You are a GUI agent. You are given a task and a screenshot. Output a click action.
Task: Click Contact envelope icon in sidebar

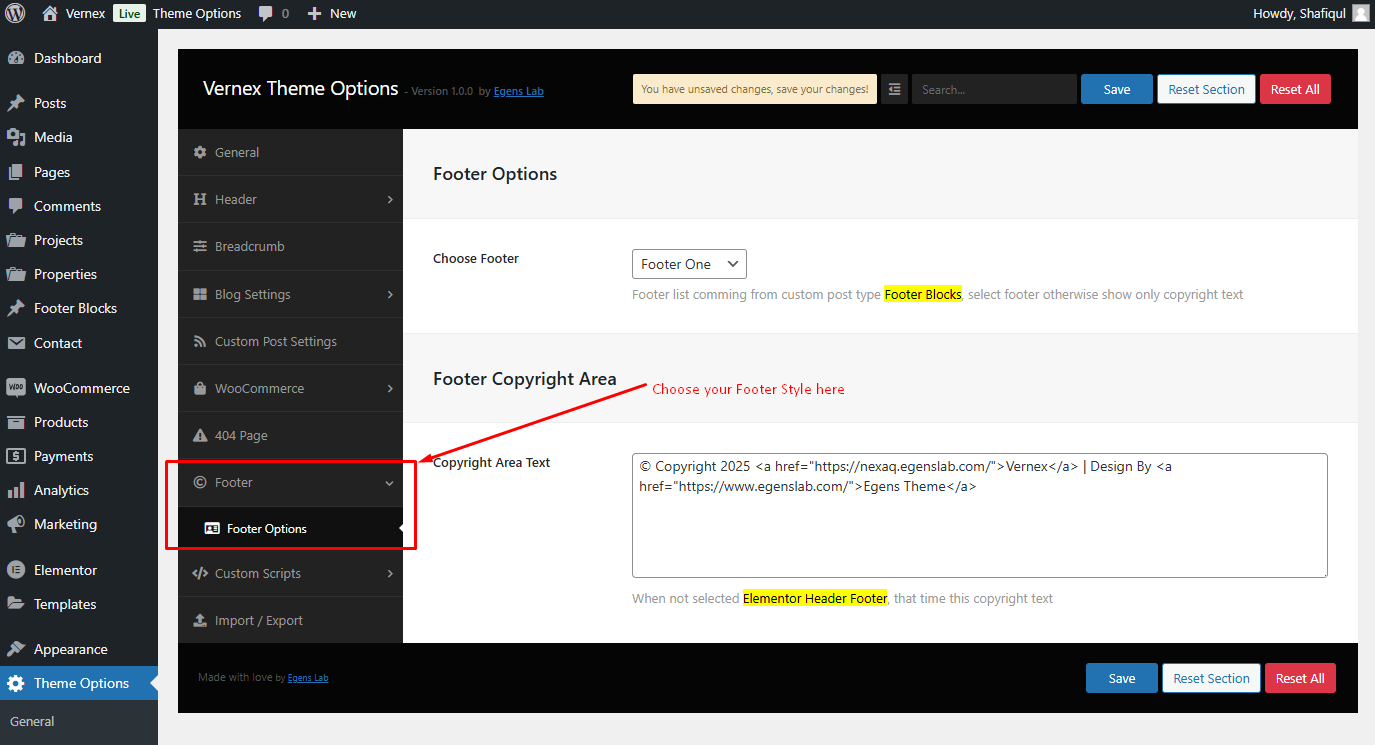(16, 343)
